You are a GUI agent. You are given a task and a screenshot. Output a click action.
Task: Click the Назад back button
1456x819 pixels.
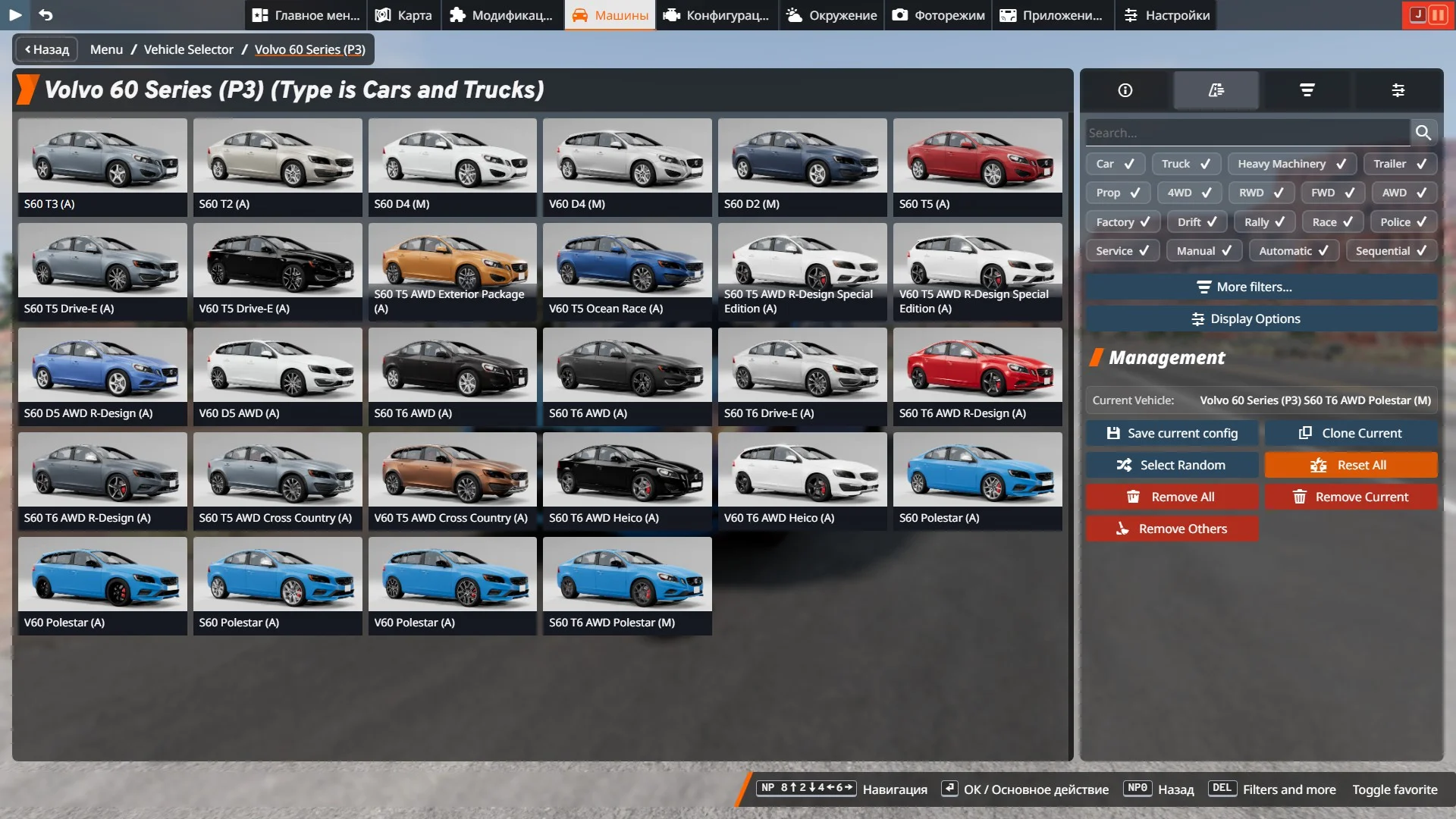pyautogui.click(x=47, y=49)
